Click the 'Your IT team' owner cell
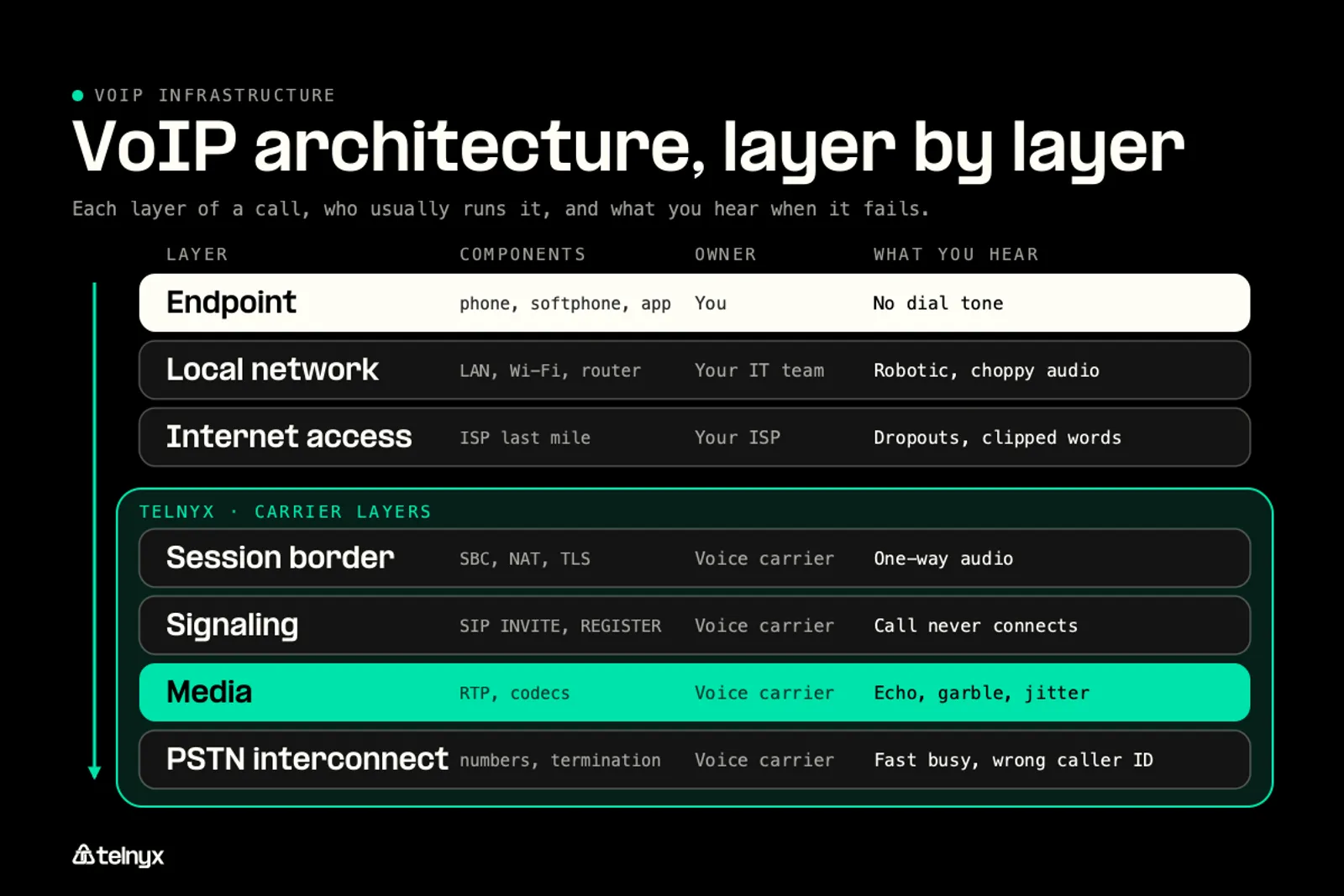The image size is (1344, 896). point(759,370)
